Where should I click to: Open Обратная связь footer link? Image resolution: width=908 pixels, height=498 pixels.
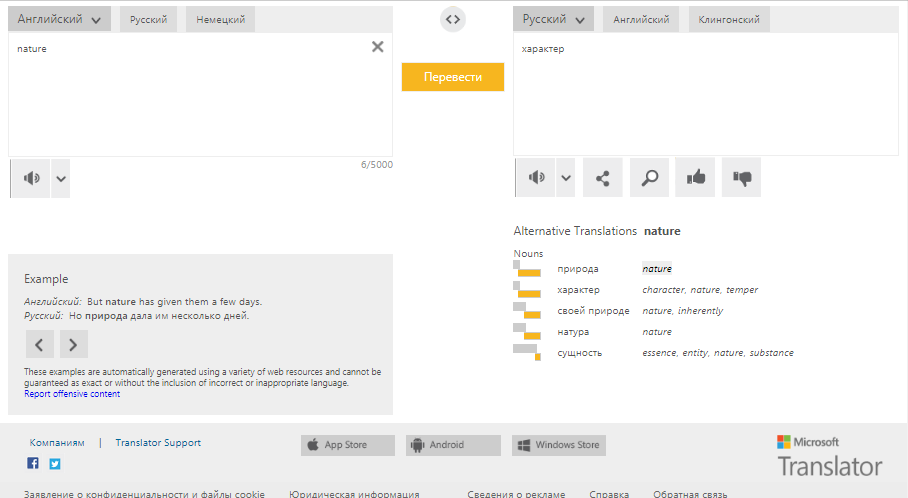pos(690,494)
